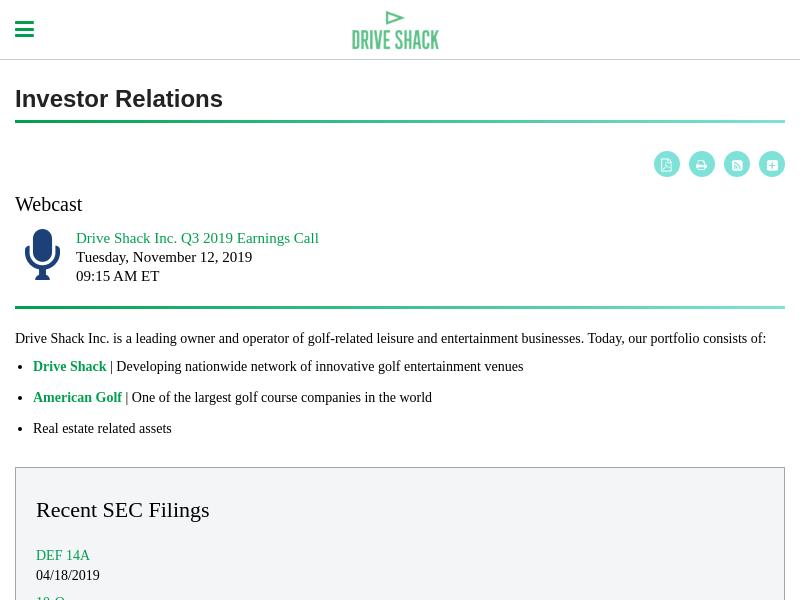Open Drive Shack Inc. Q3 2019 Earnings Call
This screenshot has height=600, width=800.
click(197, 238)
